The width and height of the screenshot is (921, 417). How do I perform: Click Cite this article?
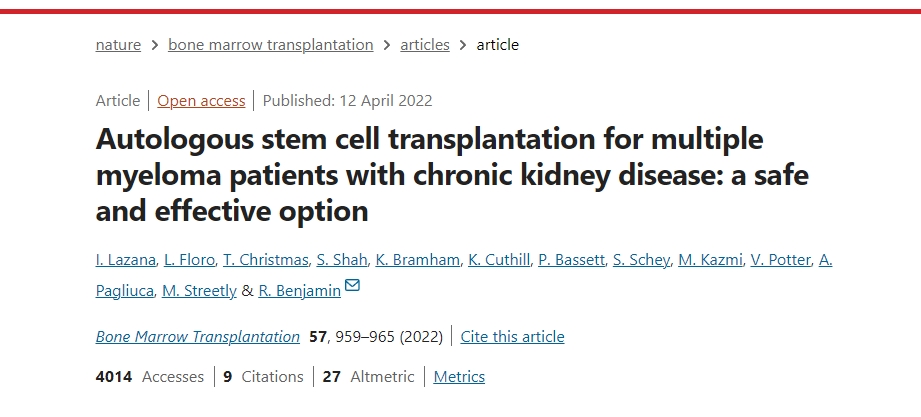point(512,337)
